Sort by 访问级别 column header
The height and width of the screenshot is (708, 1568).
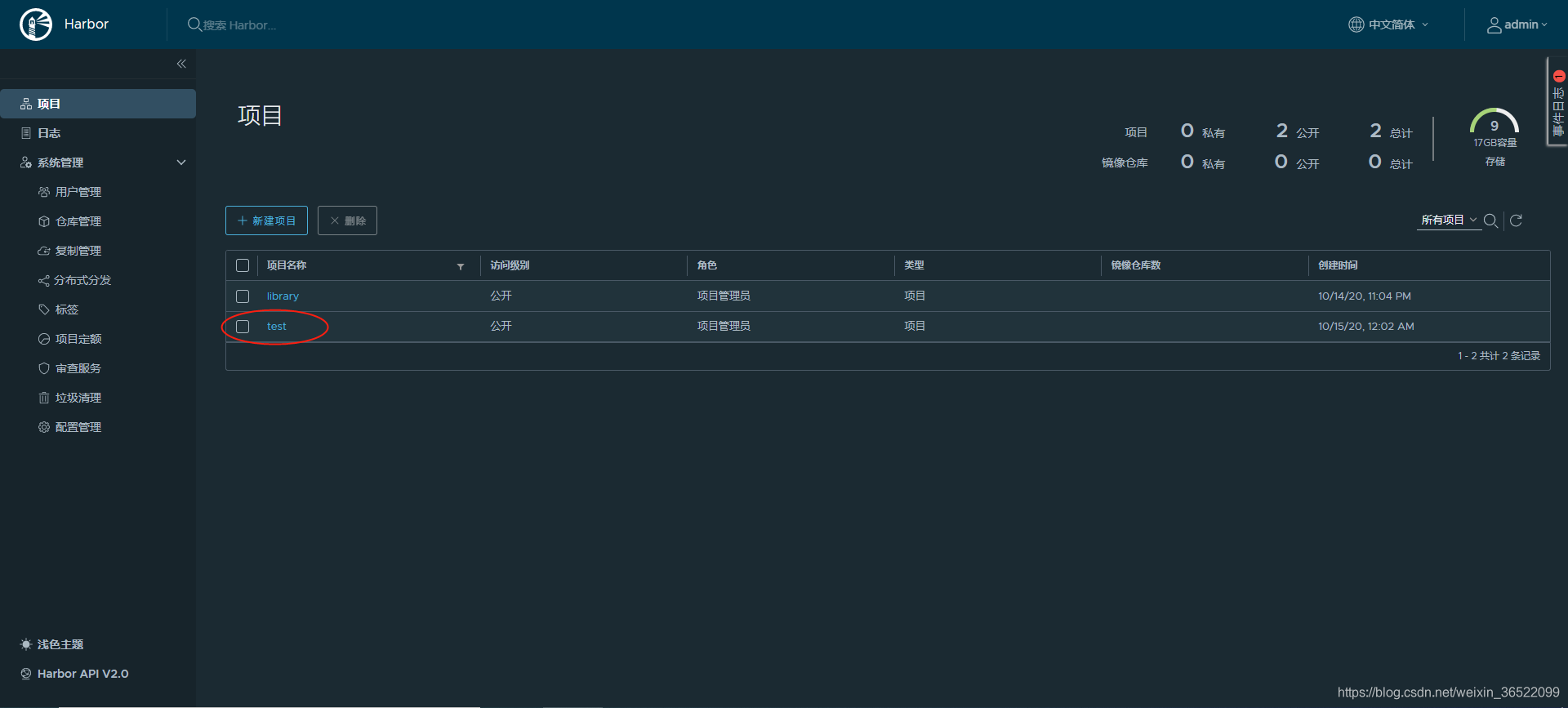pyautogui.click(x=510, y=265)
